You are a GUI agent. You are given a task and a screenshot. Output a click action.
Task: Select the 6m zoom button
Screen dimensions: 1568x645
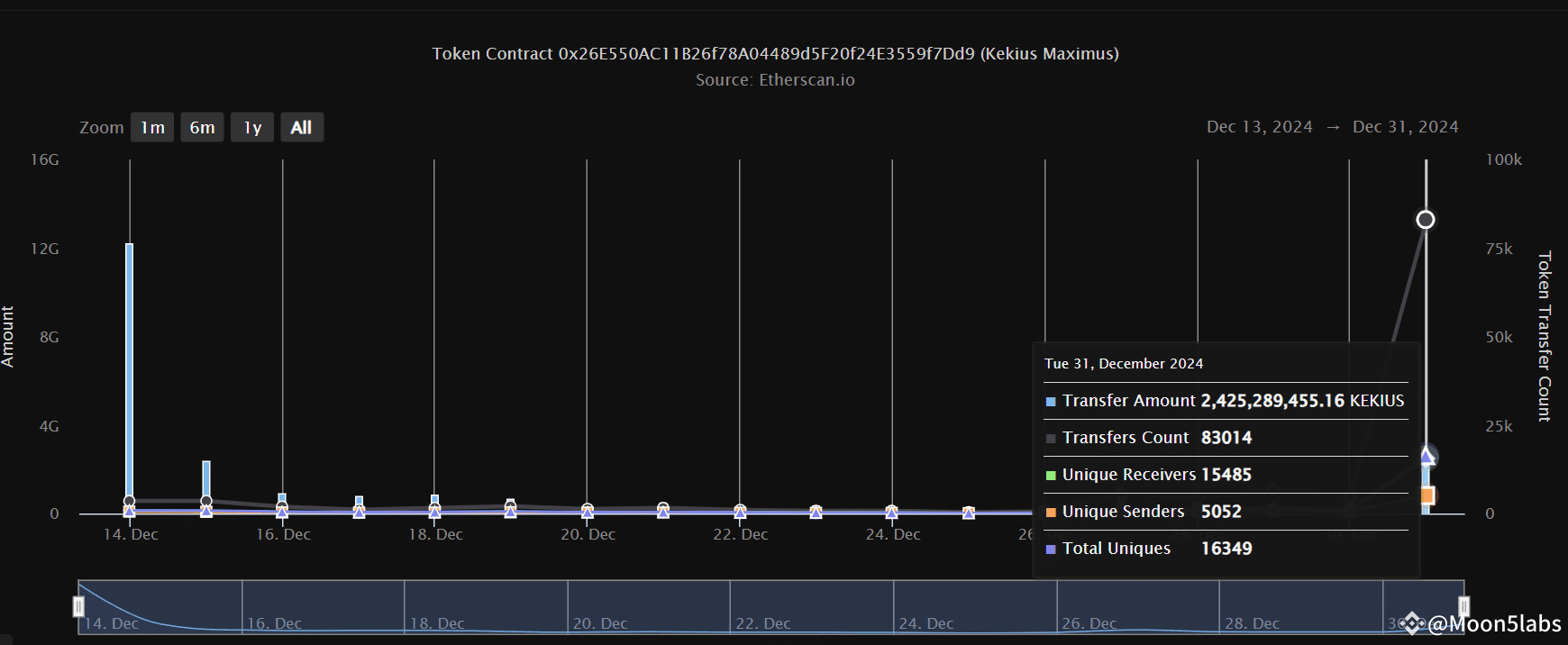click(202, 127)
